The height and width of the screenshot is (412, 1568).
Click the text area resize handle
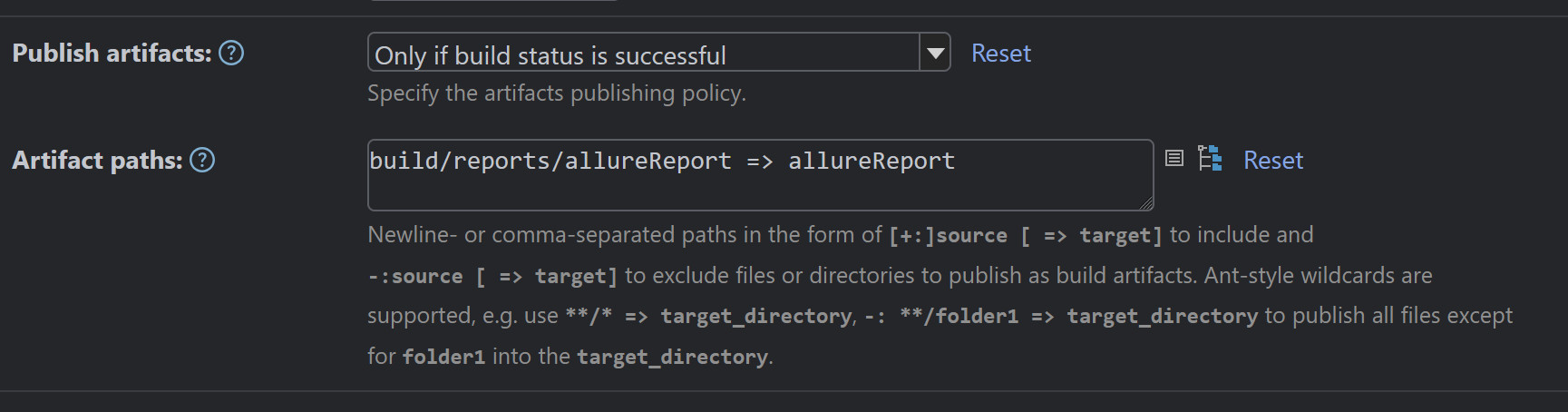point(1147,204)
